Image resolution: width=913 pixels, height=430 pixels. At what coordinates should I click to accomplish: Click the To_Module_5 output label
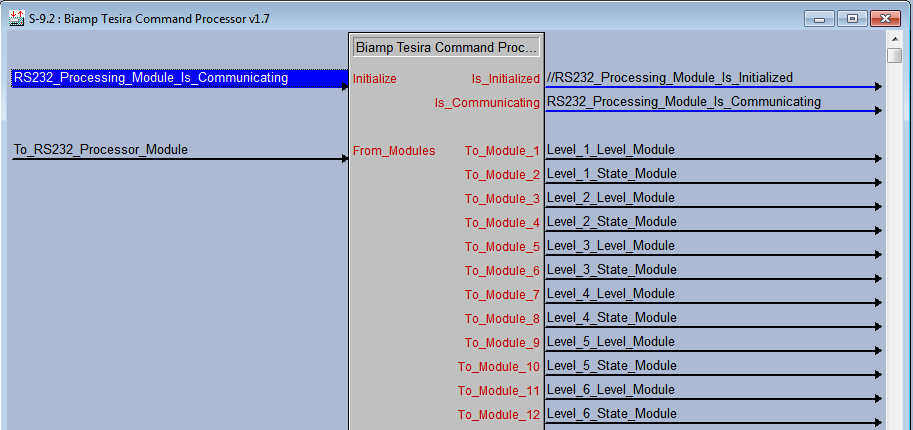(502, 247)
